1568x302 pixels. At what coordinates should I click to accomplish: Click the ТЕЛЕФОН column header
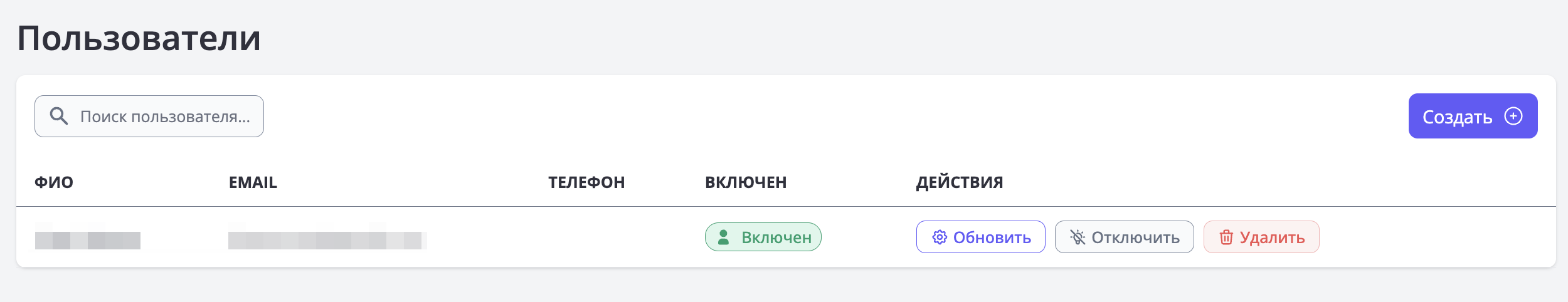point(586,182)
